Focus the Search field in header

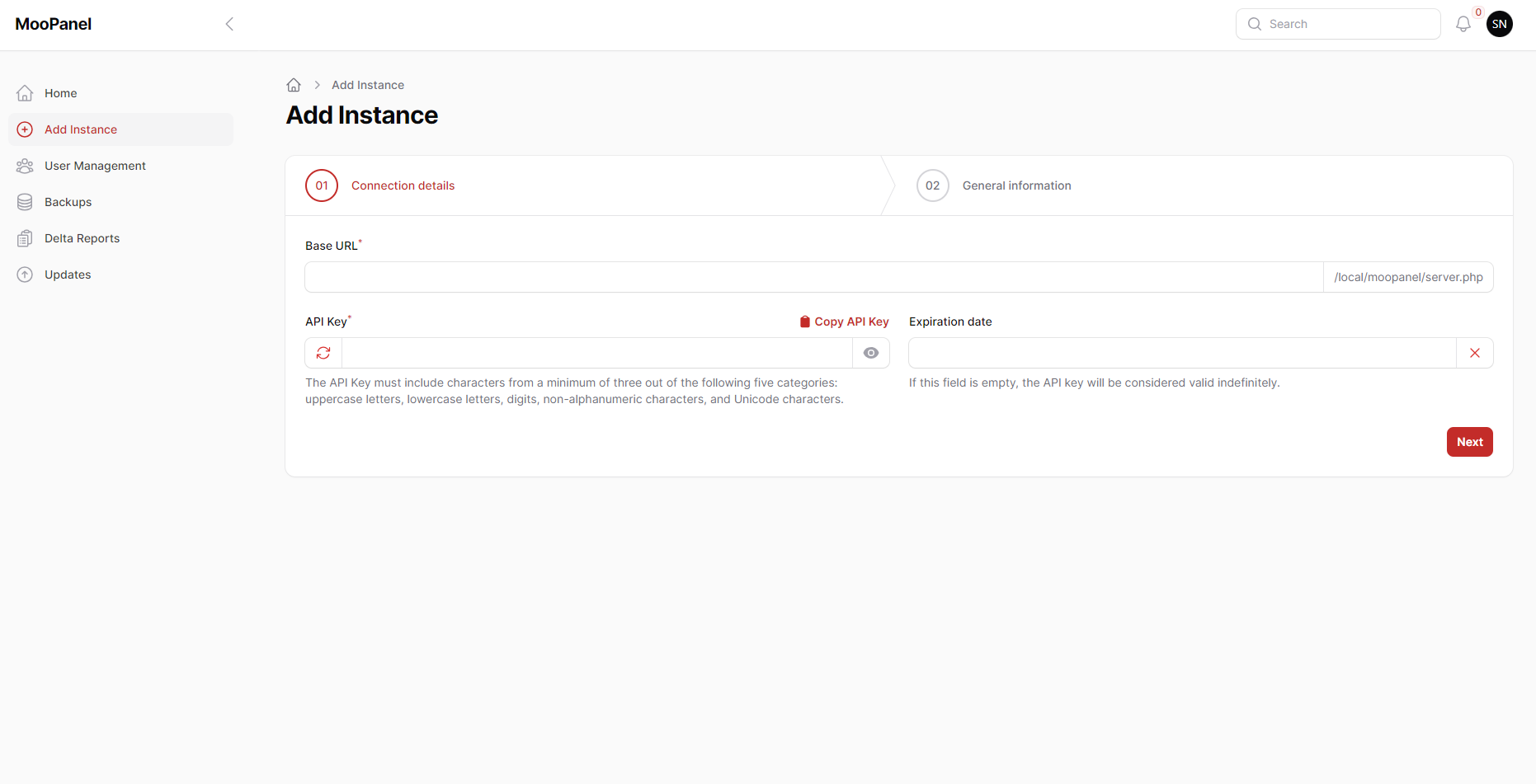[x=1338, y=24]
